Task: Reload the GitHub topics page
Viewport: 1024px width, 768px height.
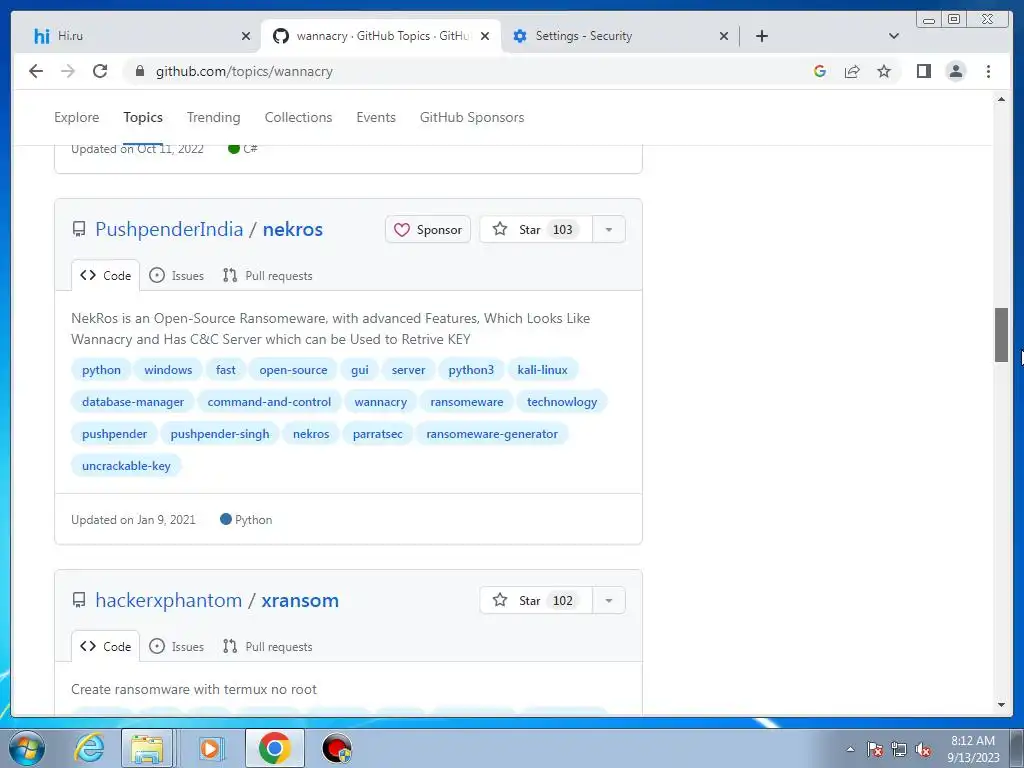Action: [100, 71]
